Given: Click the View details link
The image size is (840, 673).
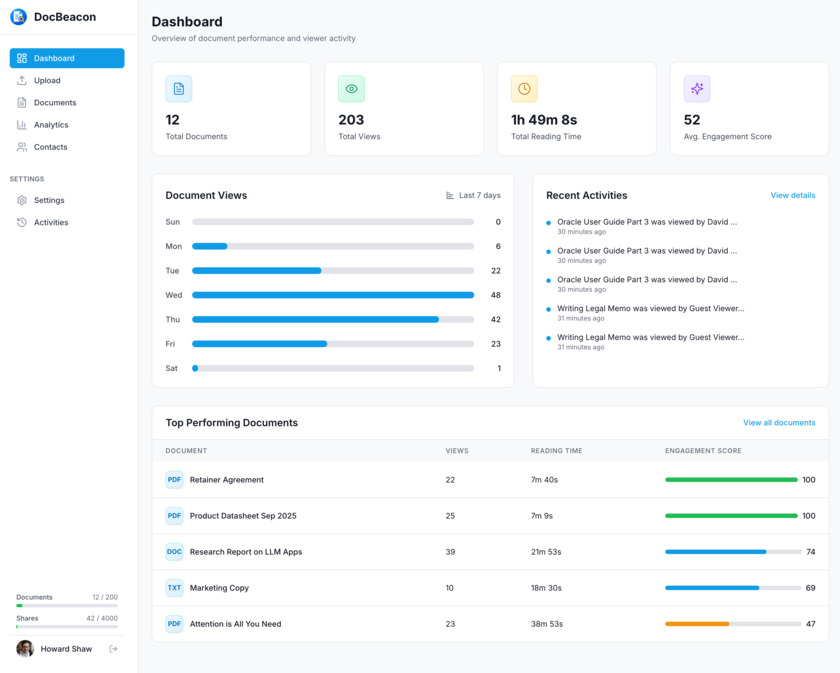Looking at the screenshot, I should click(792, 196).
